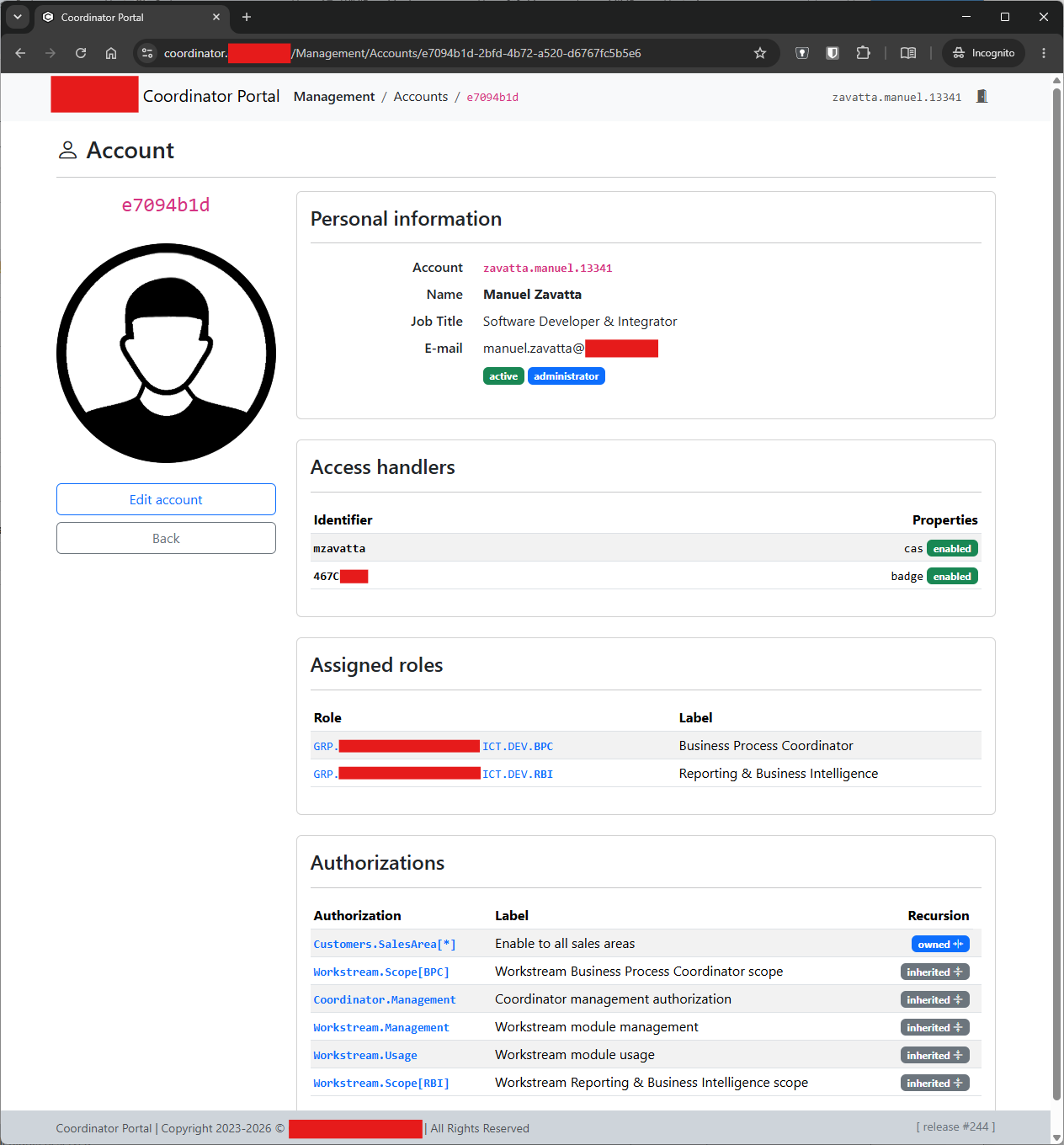
Task: Close the Coordinator Portal tab
Action: (216, 17)
